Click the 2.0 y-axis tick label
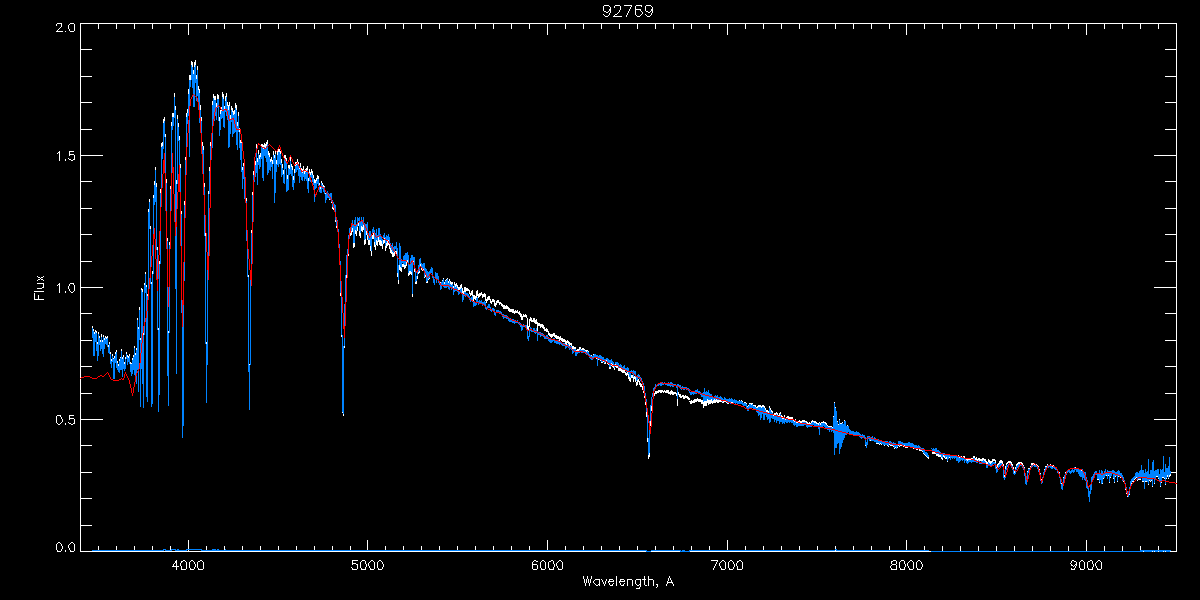The width and height of the screenshot is (1200, 600). pos(64,28)
